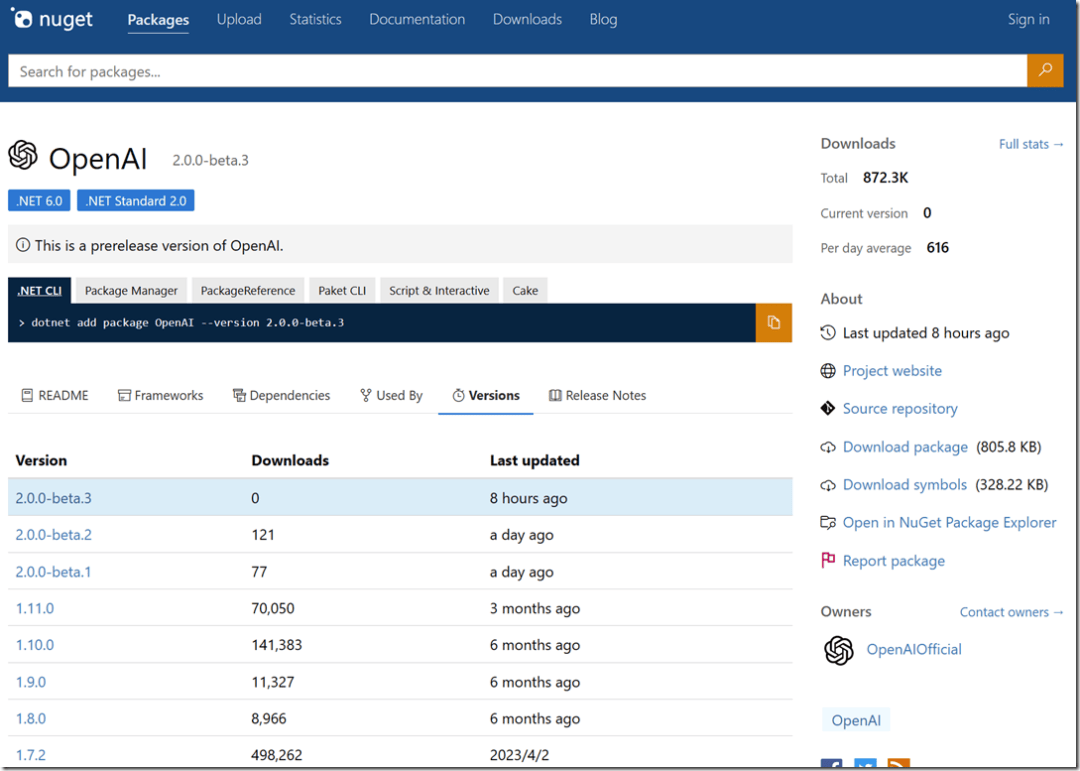Click the .NET Standard 2.0 badge
Screen dimensions: 1080x771
coord(136,201)
